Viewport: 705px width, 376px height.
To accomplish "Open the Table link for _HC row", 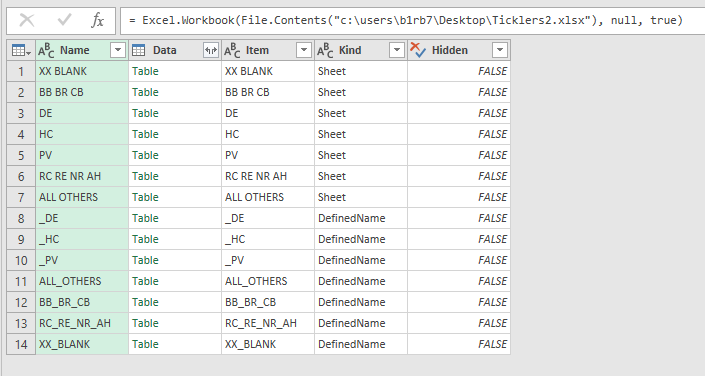I will click(145, 239).
